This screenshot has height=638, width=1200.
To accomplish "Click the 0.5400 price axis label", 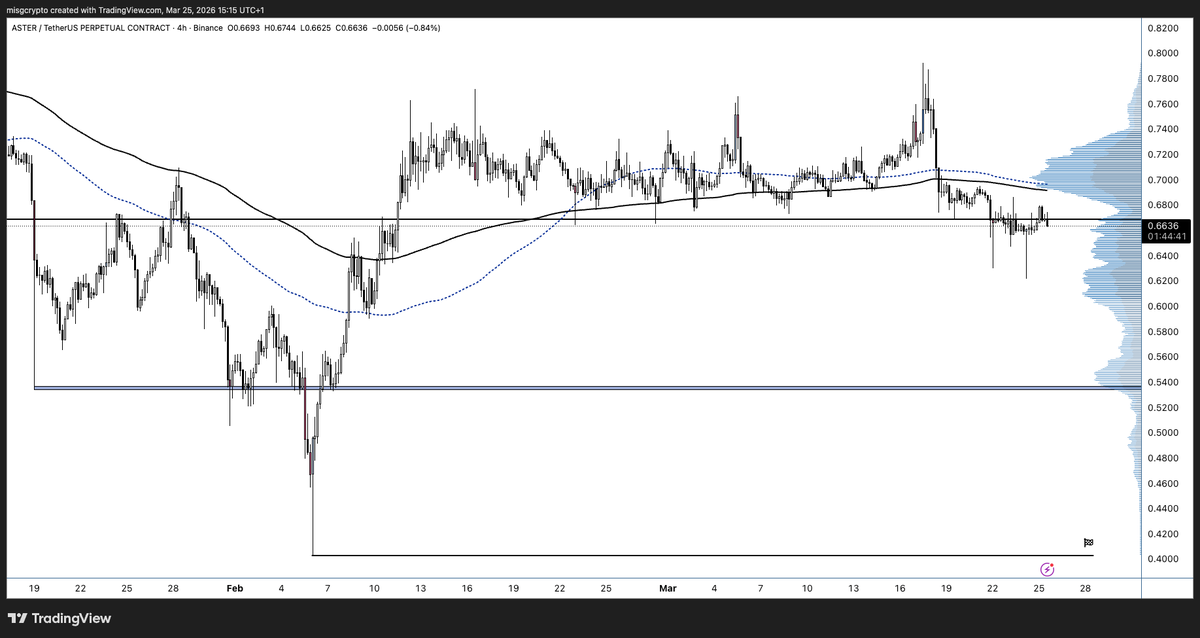I will click(x=1162, y=382).
